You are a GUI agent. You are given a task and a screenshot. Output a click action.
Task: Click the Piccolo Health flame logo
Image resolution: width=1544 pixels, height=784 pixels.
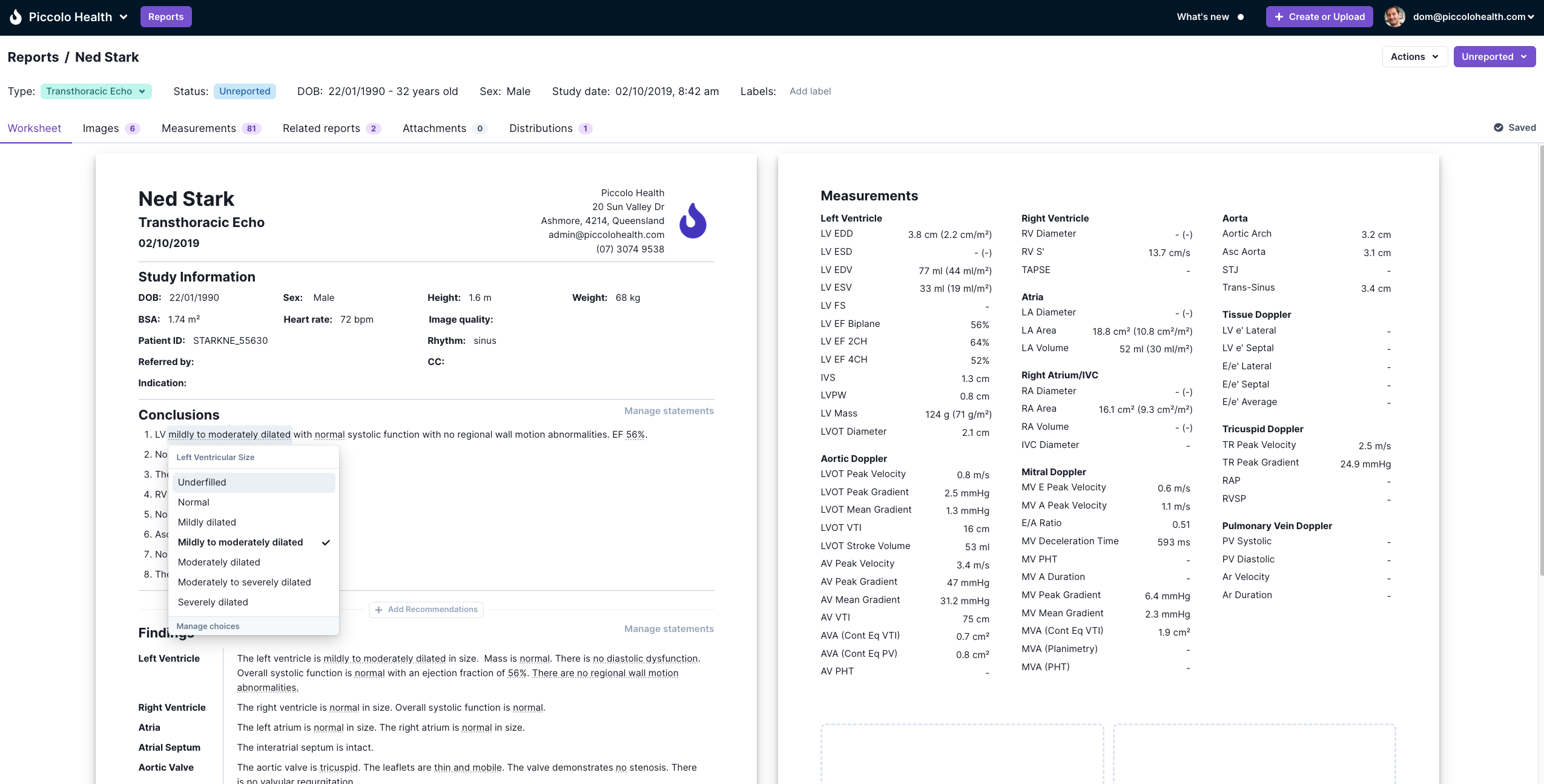click(x=16, y=16)
